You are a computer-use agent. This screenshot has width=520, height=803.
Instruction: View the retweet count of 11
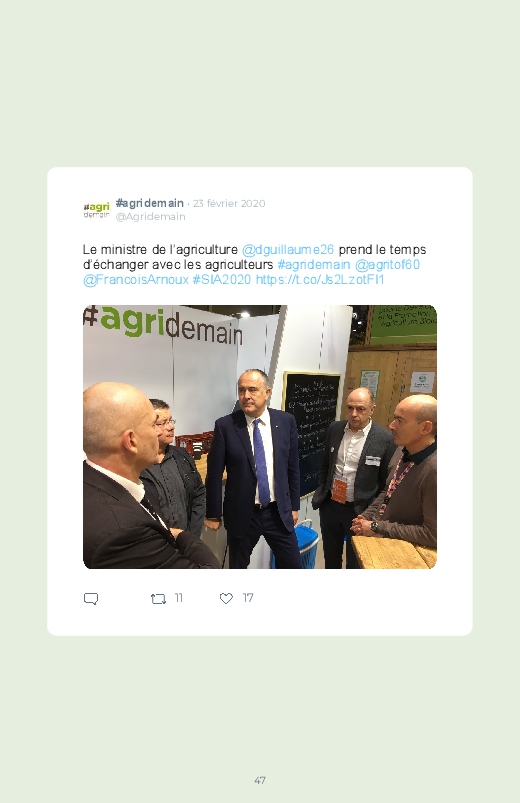pyautogui.click(x=178, y=598)
